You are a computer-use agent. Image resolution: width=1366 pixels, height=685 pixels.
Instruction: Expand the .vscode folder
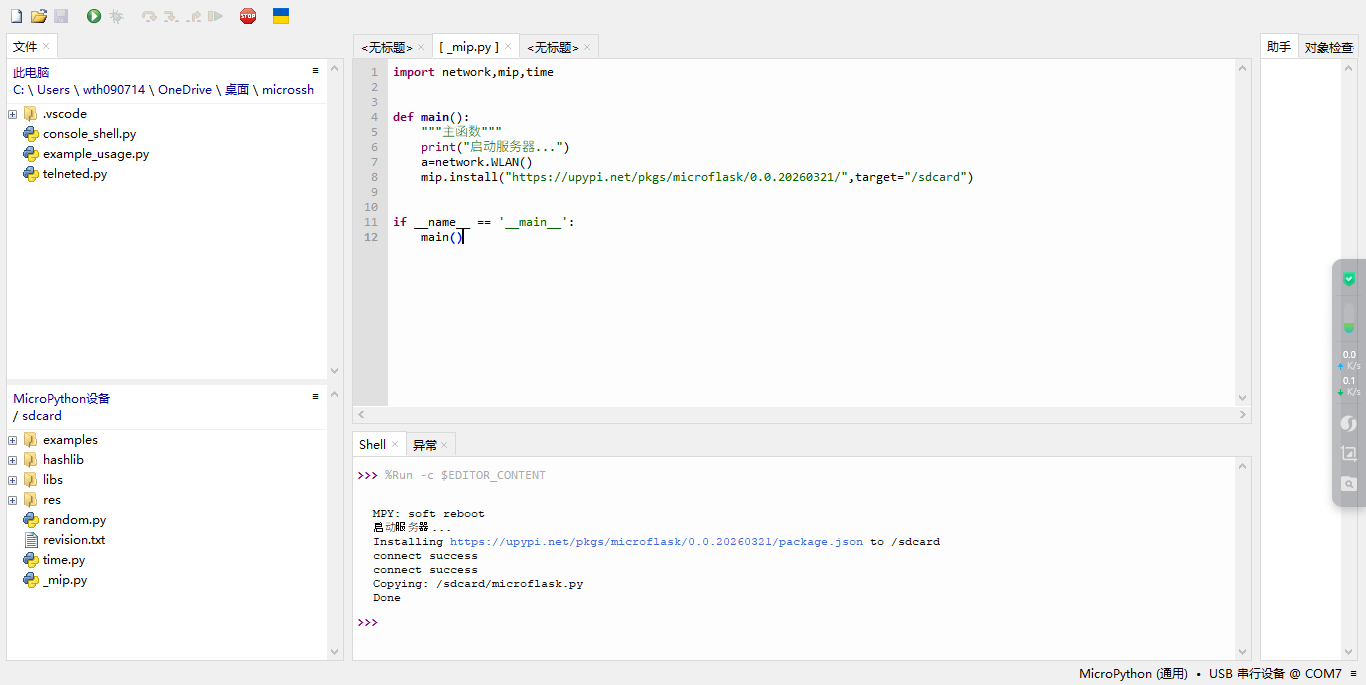click(13, 114)
